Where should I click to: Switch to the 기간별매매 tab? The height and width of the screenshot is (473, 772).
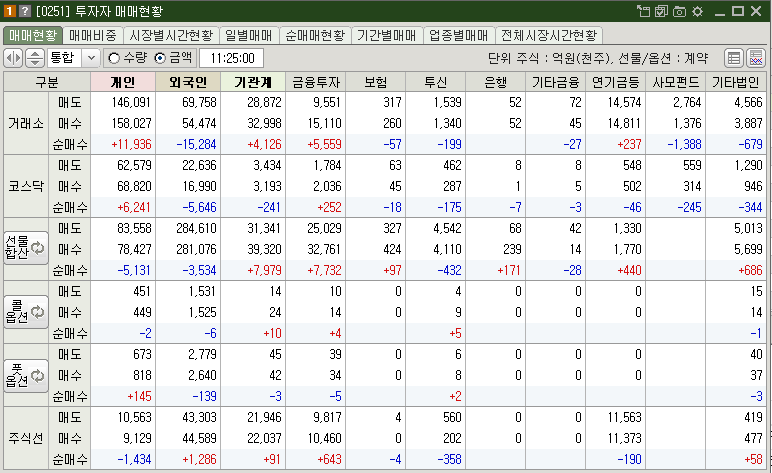386,35
